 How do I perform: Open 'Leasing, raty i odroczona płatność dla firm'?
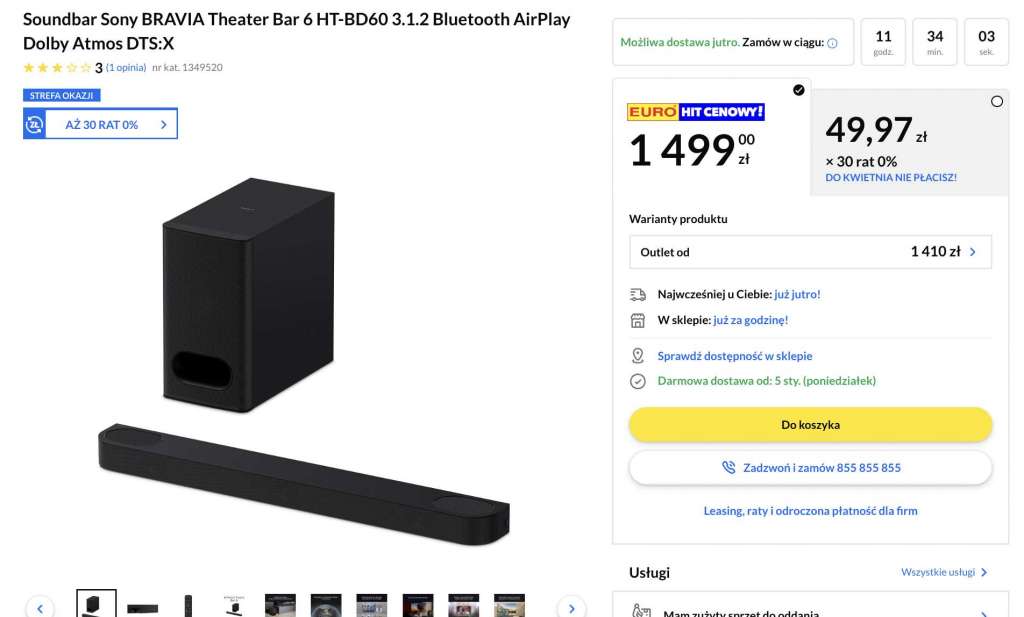point(810,511)
